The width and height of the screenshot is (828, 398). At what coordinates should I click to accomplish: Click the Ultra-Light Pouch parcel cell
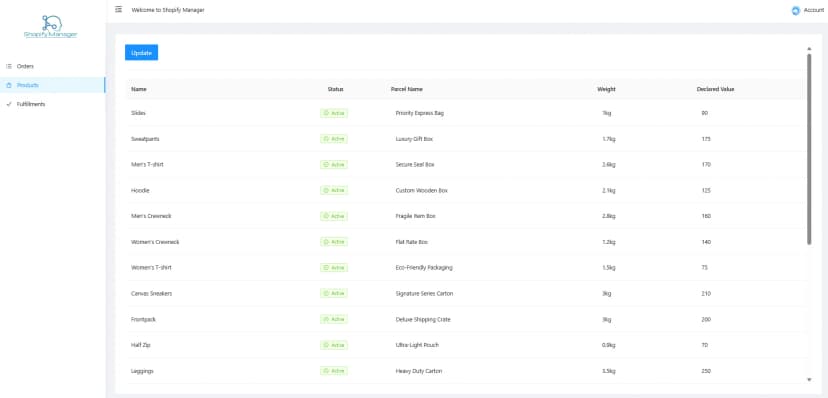[x=417, y=345]
